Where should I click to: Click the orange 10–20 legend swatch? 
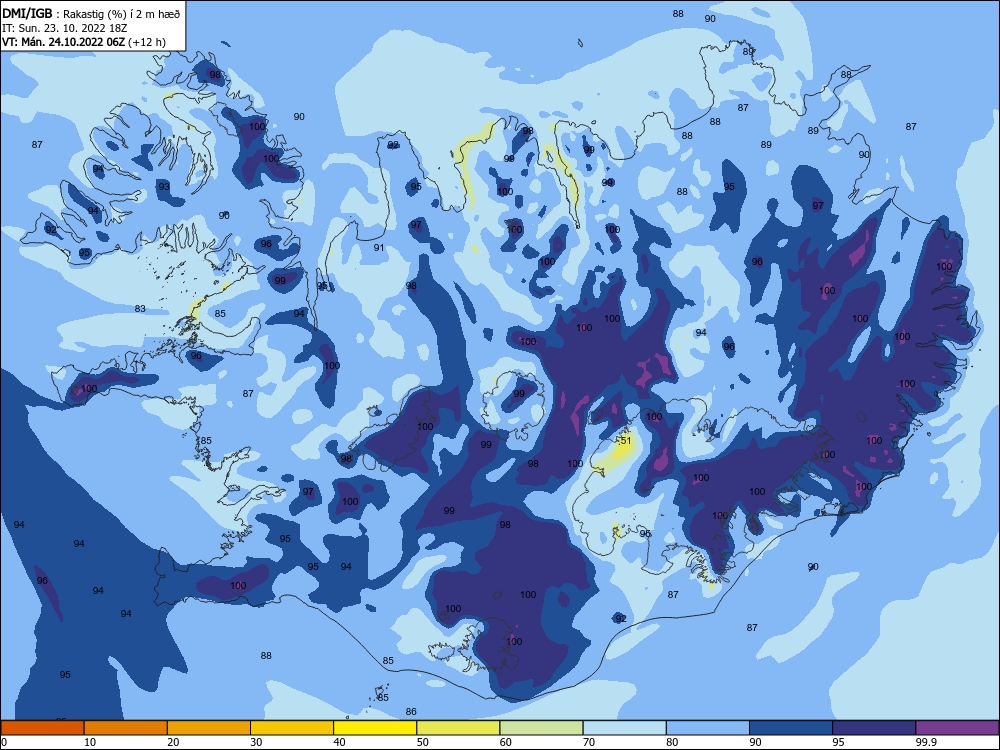pos(126,728)
